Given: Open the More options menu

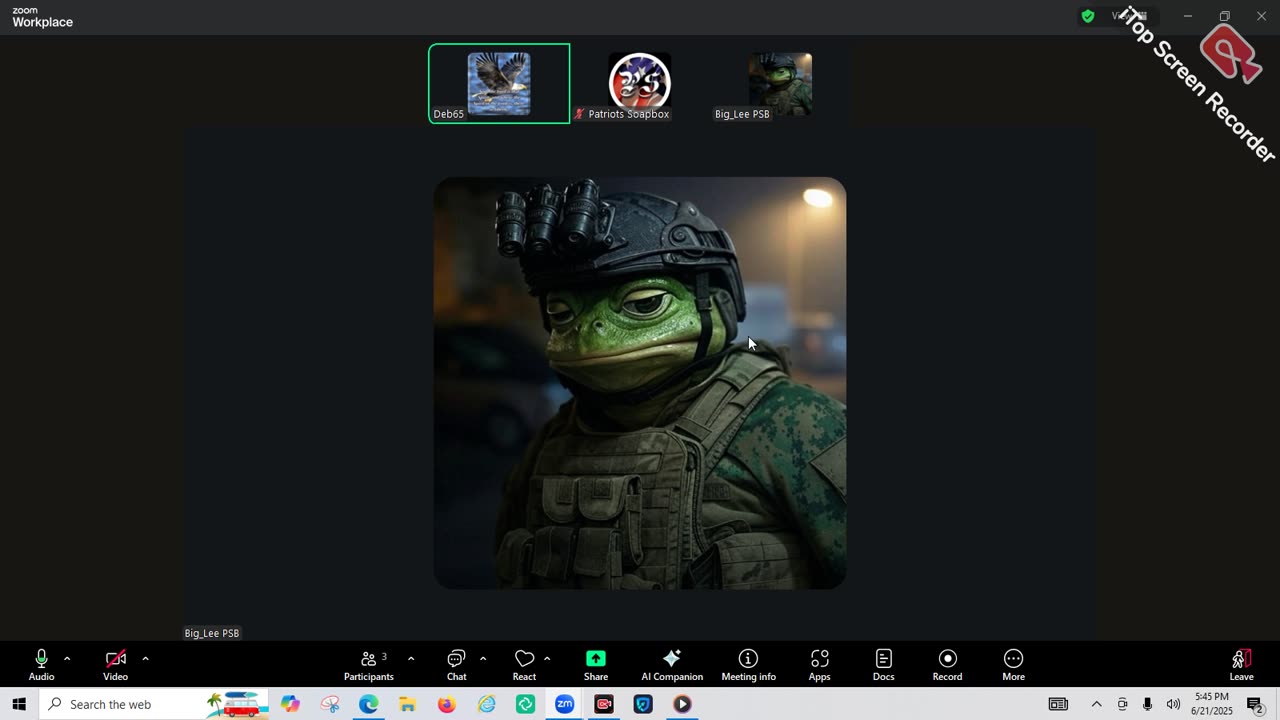Looking at the screenshot, I should click(x=1013, y=664).
